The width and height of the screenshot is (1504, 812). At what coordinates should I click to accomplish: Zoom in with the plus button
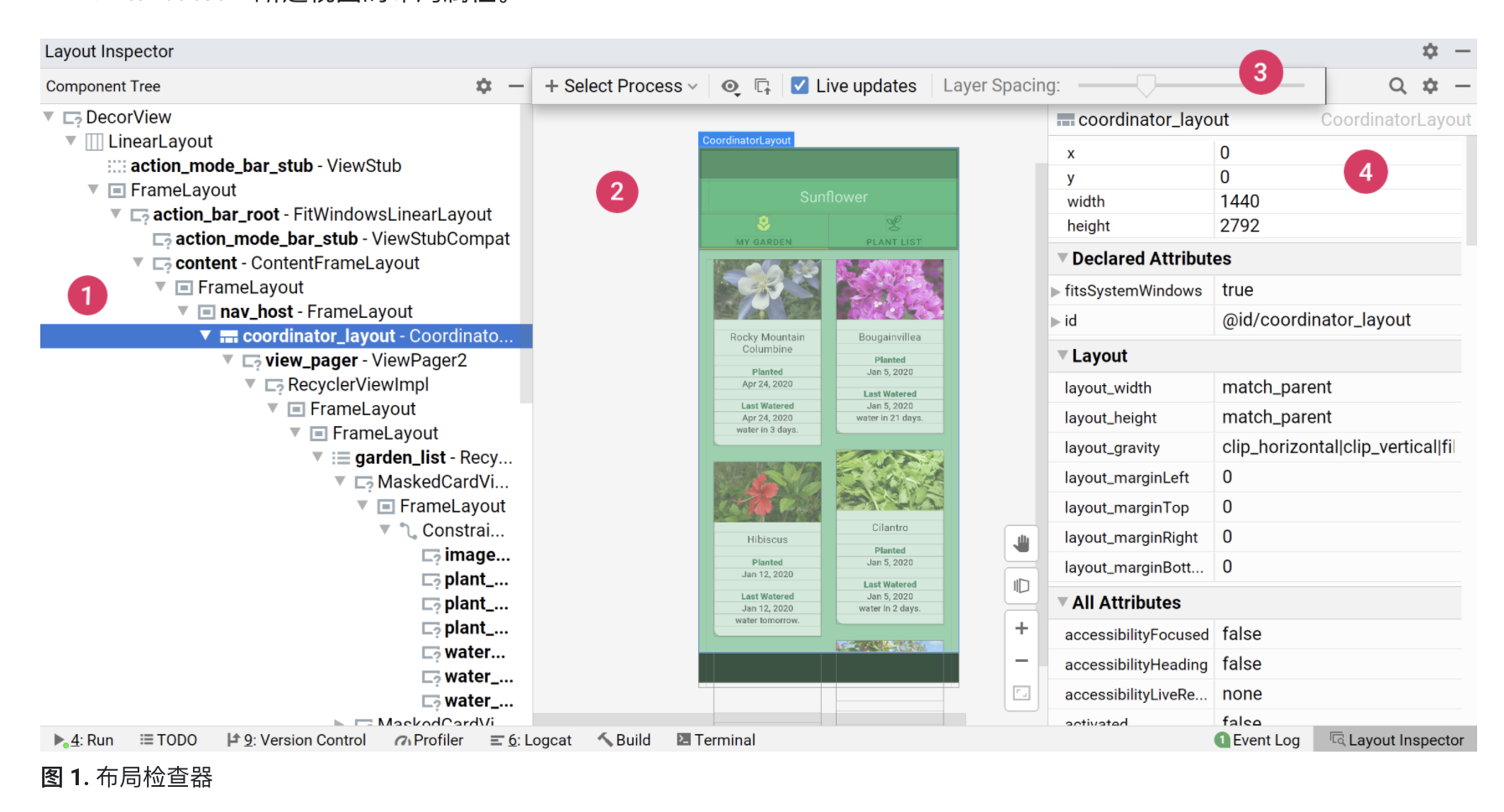coord(1021,628)
